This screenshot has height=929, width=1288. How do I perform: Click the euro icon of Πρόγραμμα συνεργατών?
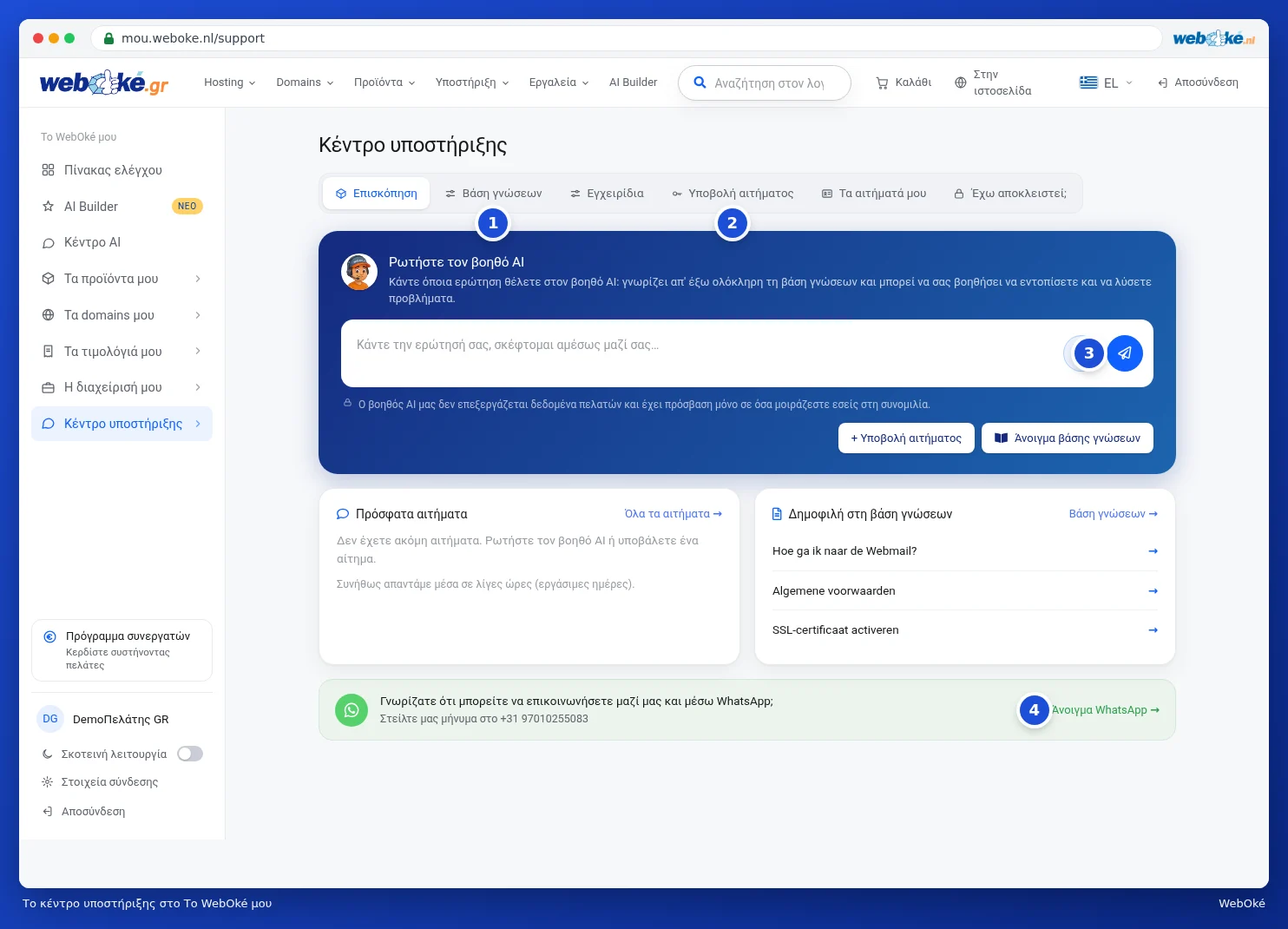50,636
